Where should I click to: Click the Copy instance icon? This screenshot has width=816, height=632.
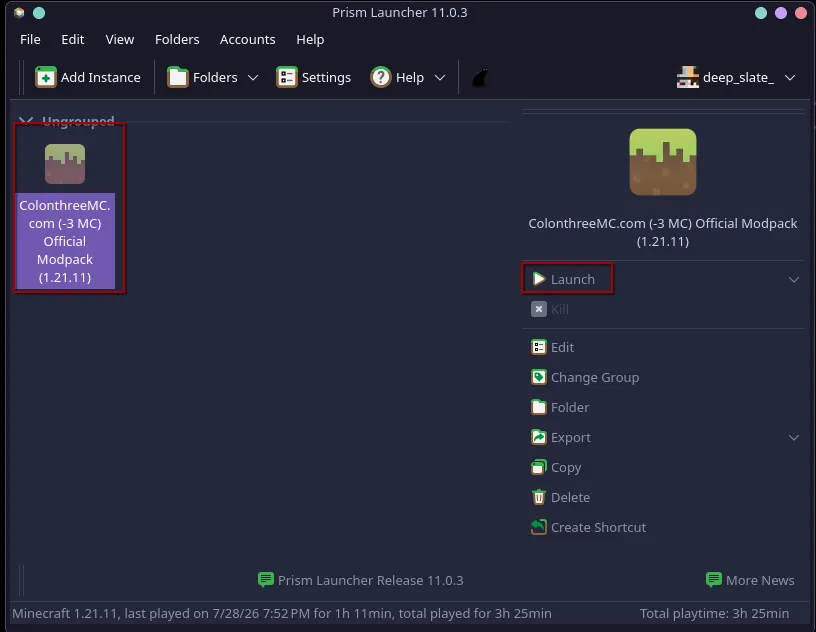(x=539, y=467)
